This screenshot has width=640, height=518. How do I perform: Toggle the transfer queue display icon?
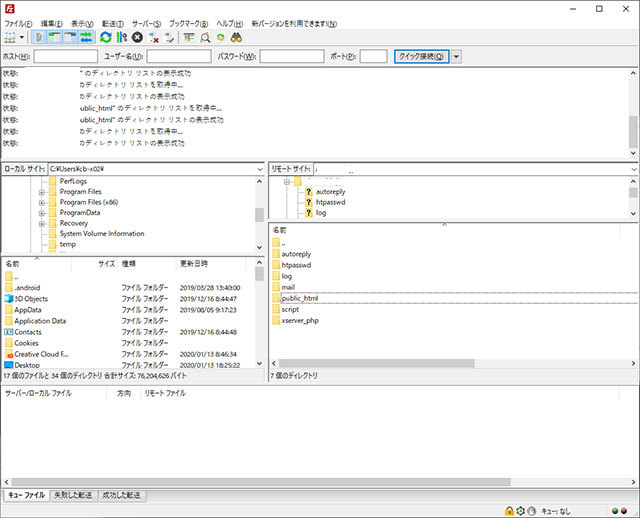pos(86,38)
